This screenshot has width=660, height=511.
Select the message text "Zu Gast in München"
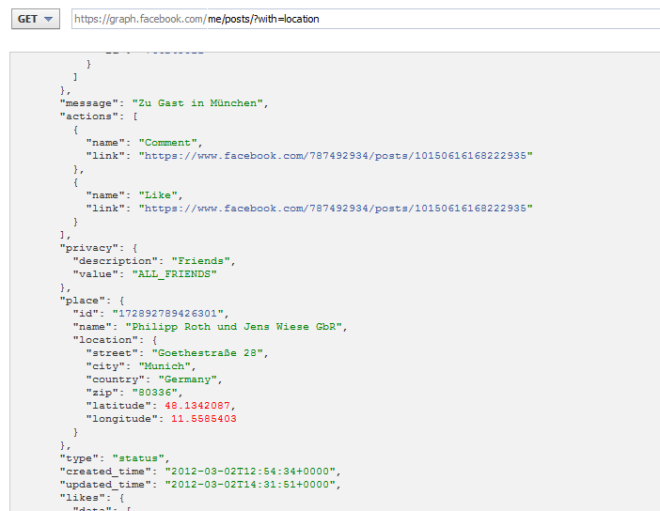click(x=197, y=103)
